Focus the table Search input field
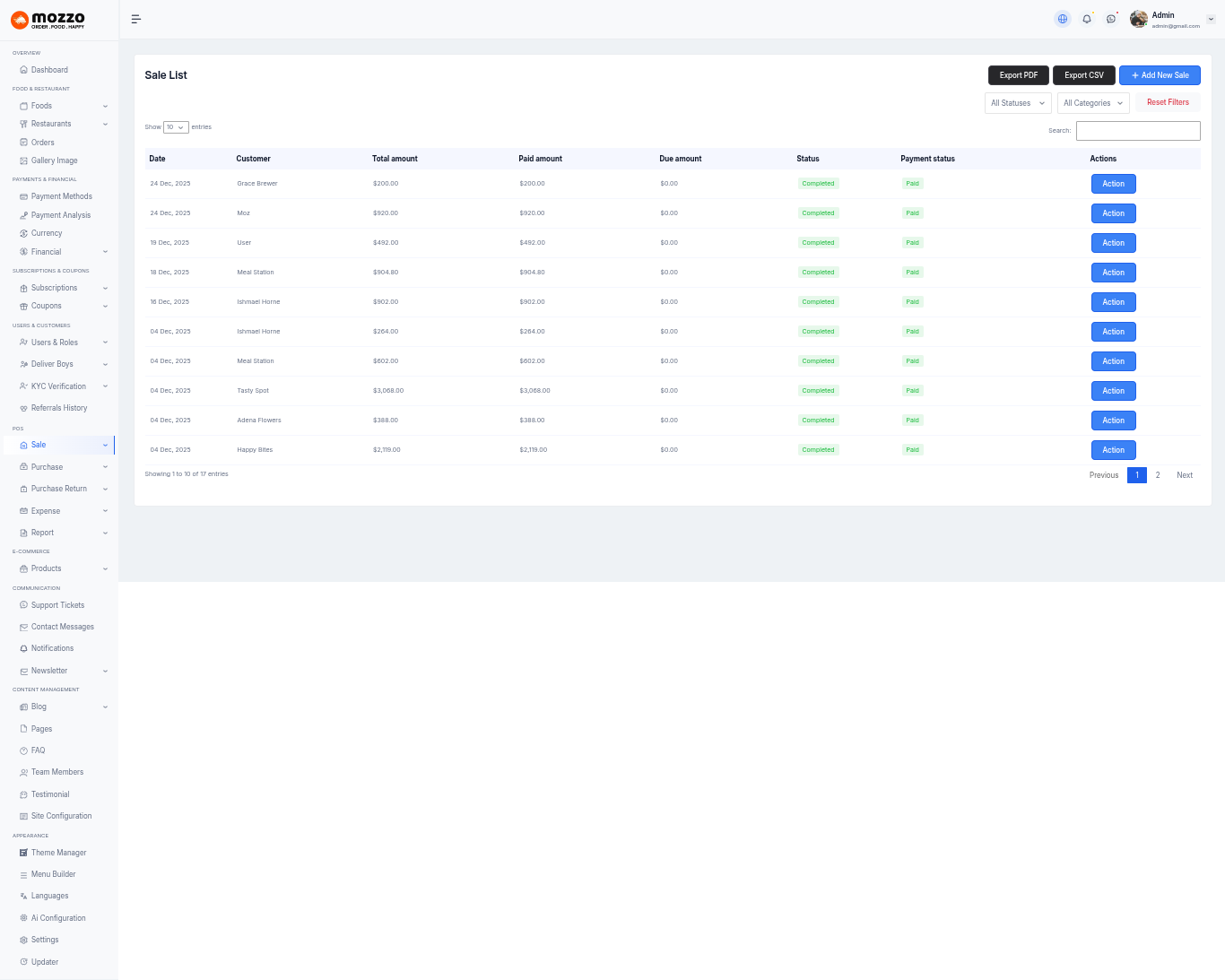This screenshot has width=1225, height=980. click(1137, 131)
